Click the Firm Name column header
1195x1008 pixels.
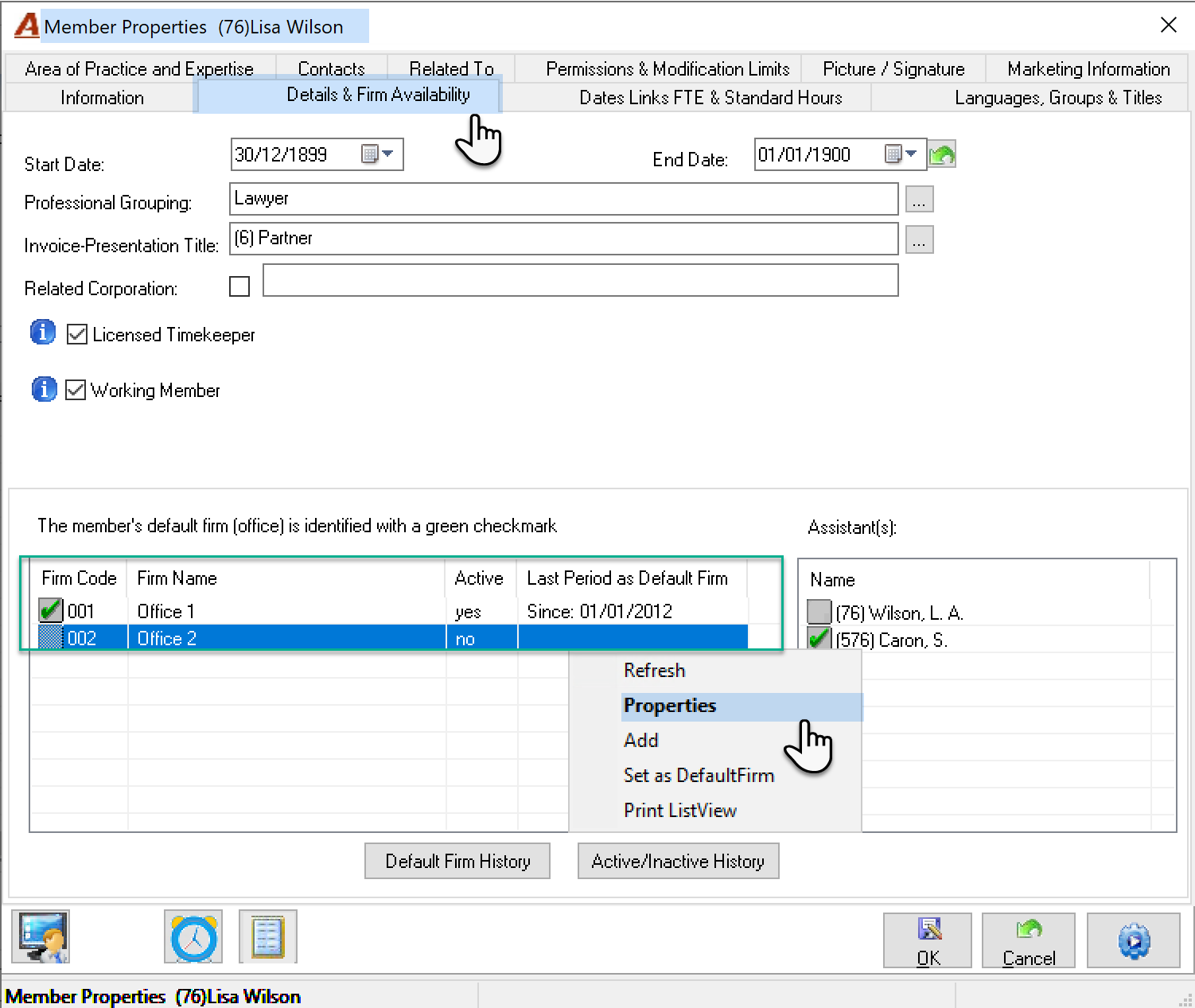286,578
